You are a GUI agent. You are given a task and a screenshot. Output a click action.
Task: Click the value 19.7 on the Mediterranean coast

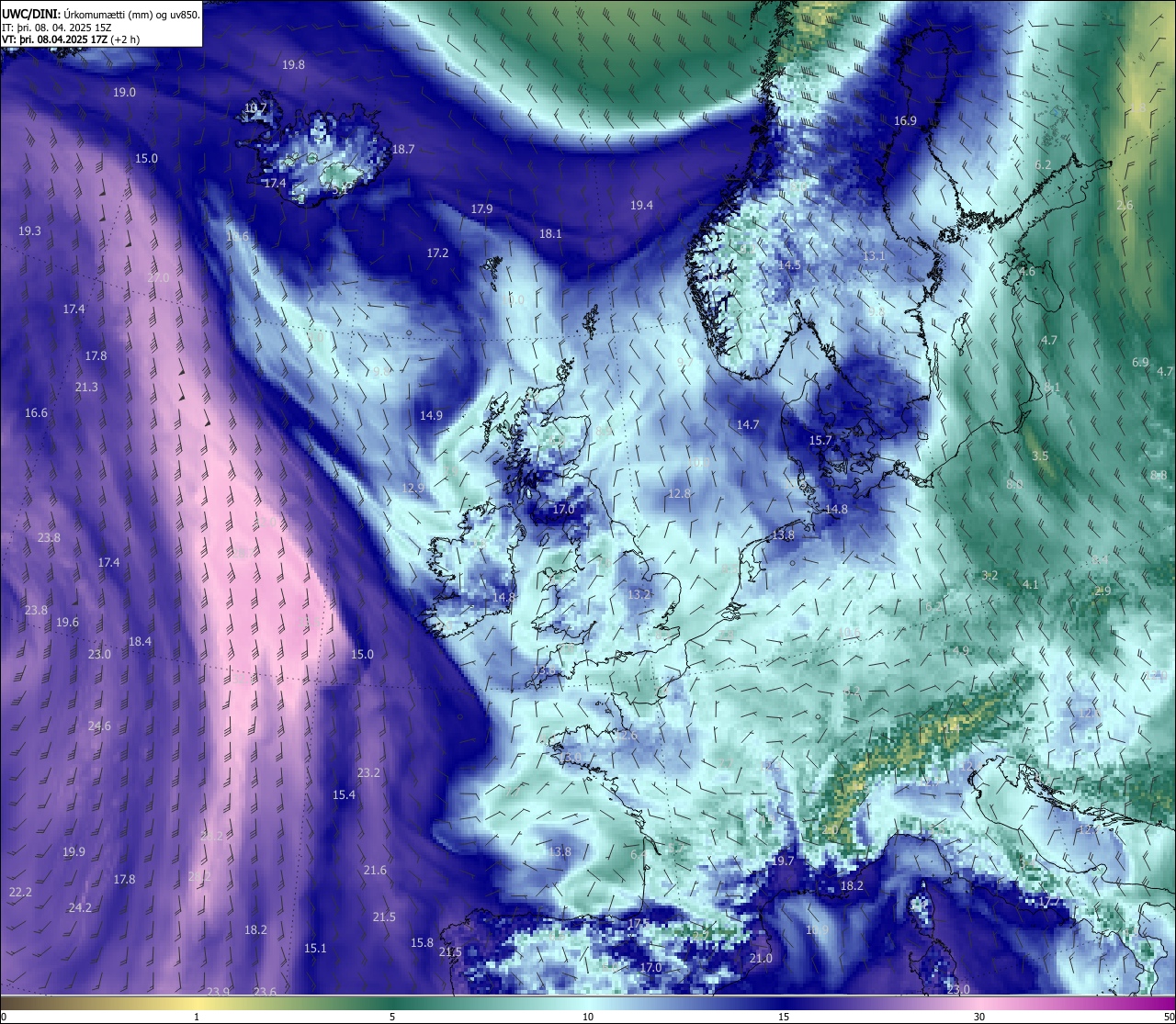point(783,861)
